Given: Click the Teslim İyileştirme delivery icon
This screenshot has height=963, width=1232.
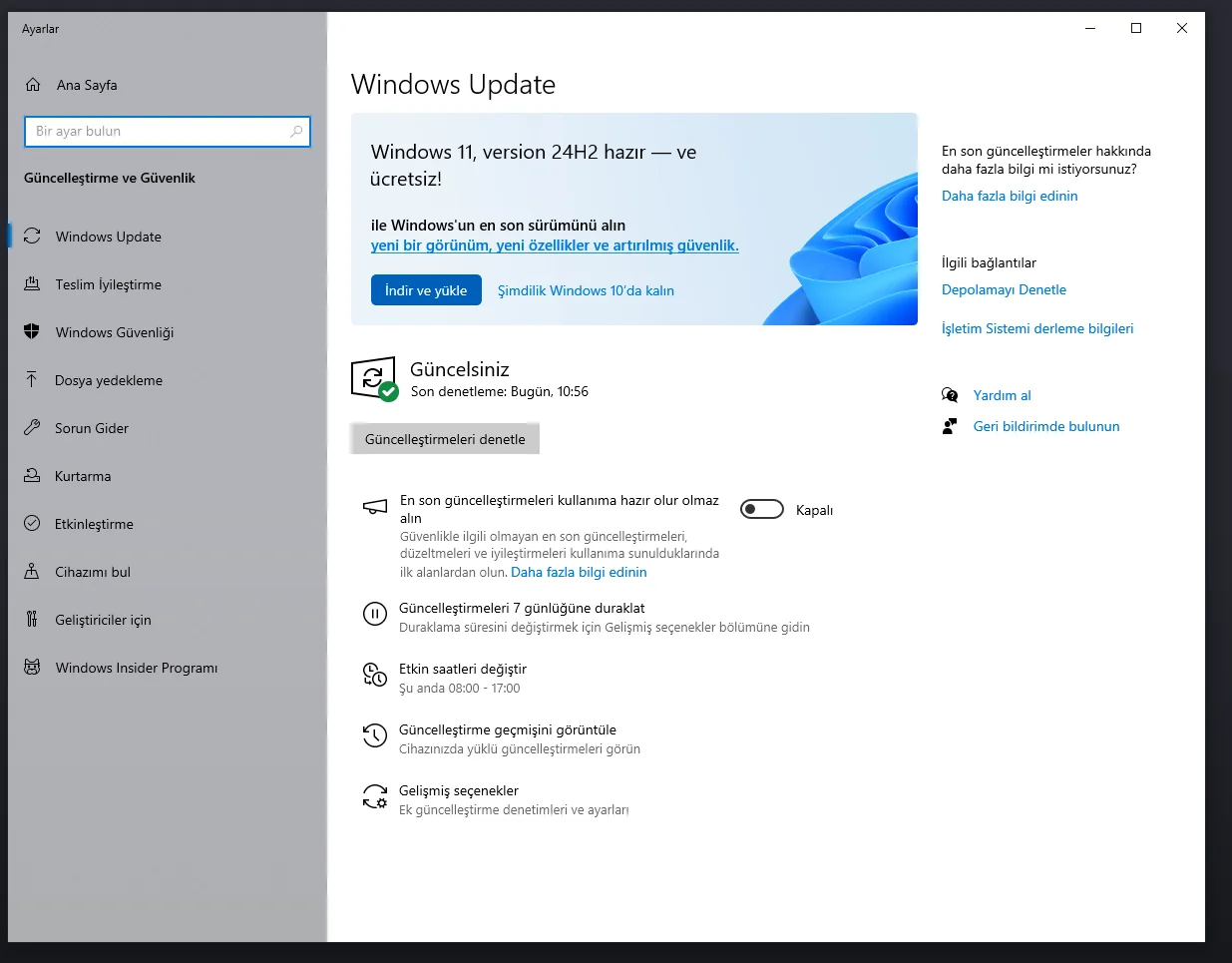Looking at the screenshot, I should [32, 284].
